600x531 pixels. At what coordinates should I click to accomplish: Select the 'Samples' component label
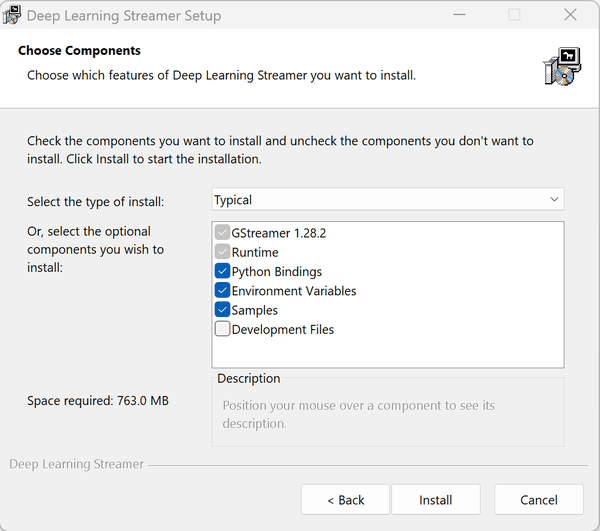pos(254,310)
